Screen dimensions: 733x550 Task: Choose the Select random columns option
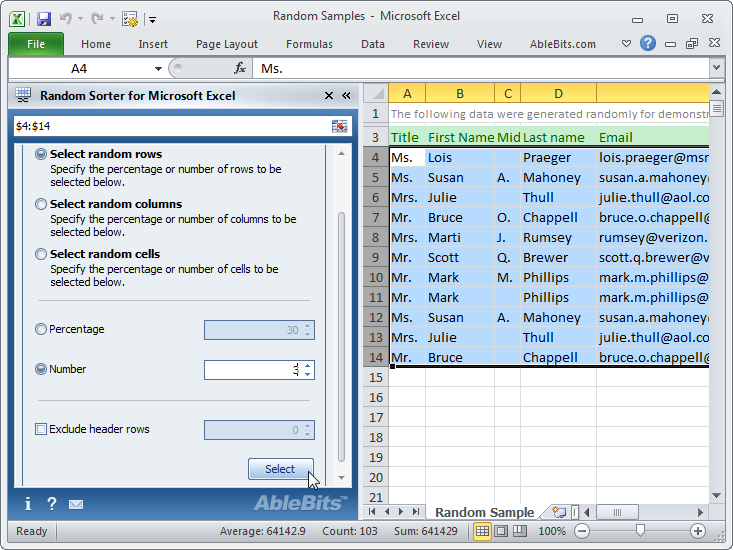(x=41, y=204)
